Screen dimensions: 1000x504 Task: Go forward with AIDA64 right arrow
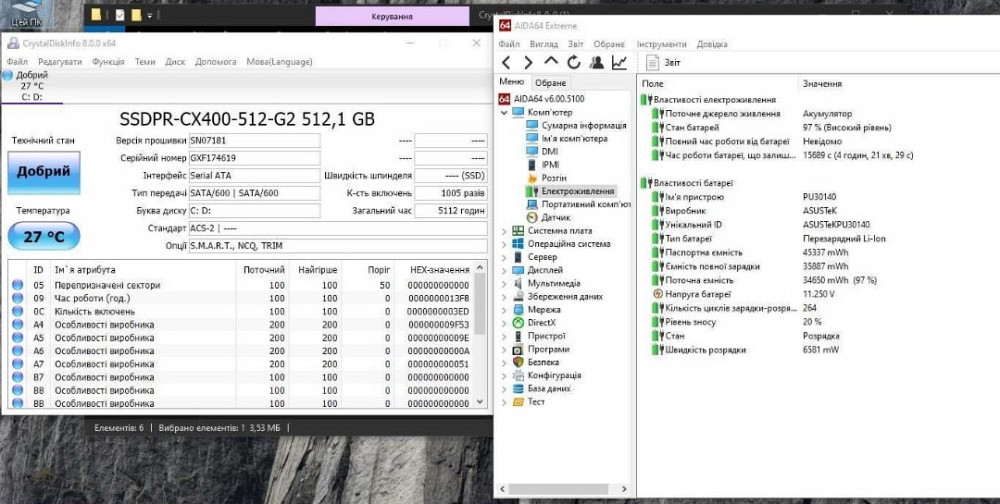(x=528, y=63)
